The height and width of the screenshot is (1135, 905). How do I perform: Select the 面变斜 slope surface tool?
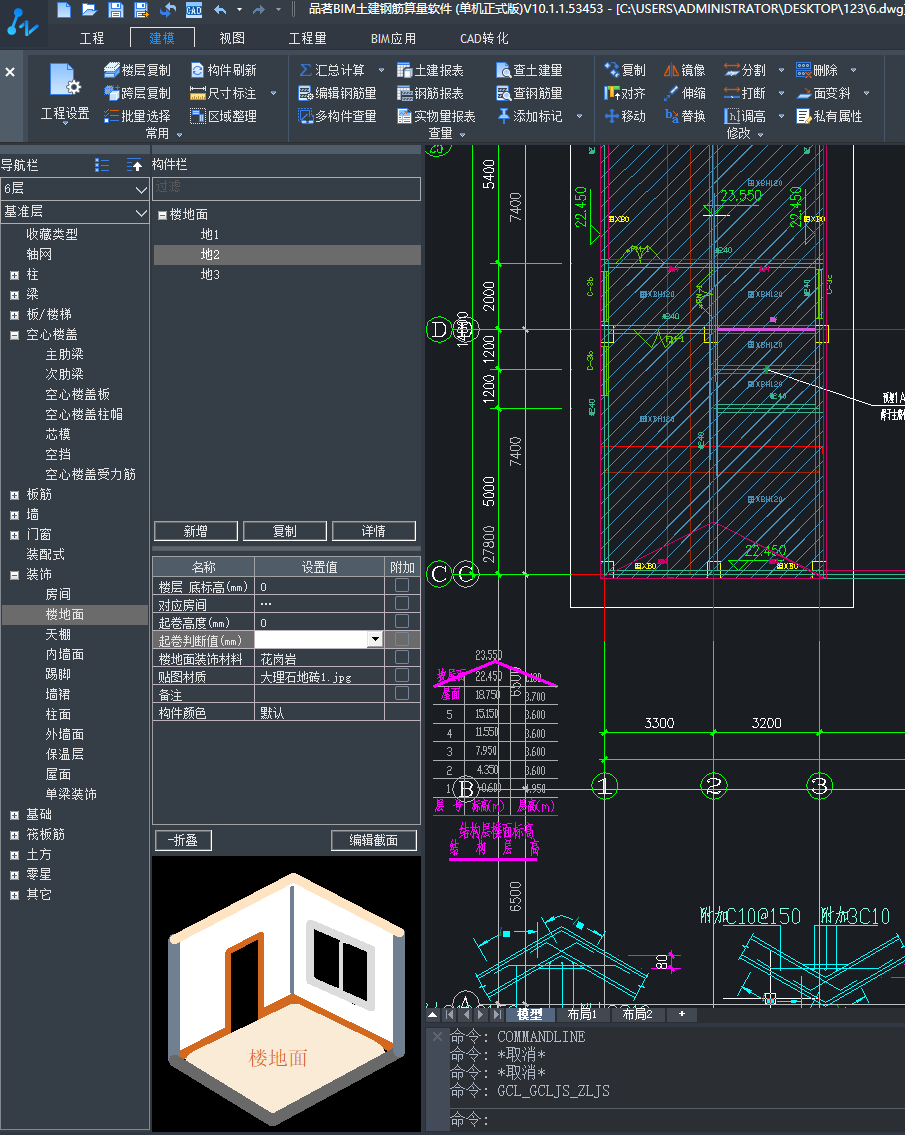pyautogui.click(x=824, y=93)
